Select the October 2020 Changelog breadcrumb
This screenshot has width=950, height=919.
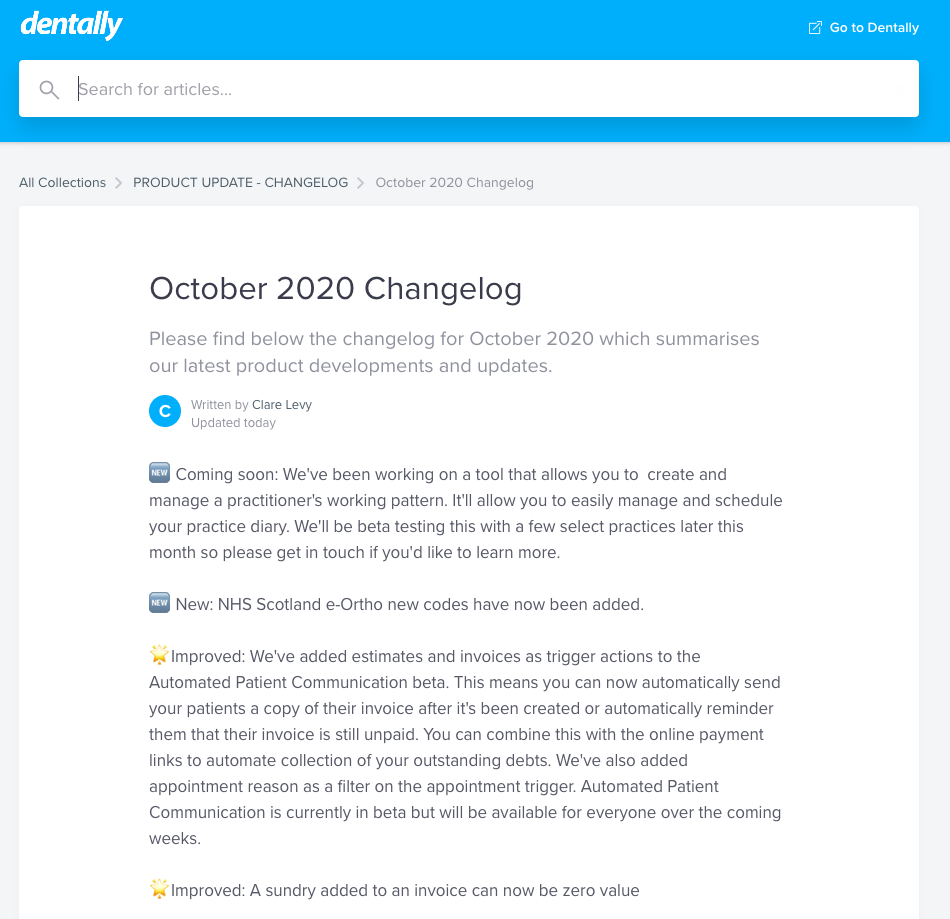pyautogui.click(x=454, y=183)
